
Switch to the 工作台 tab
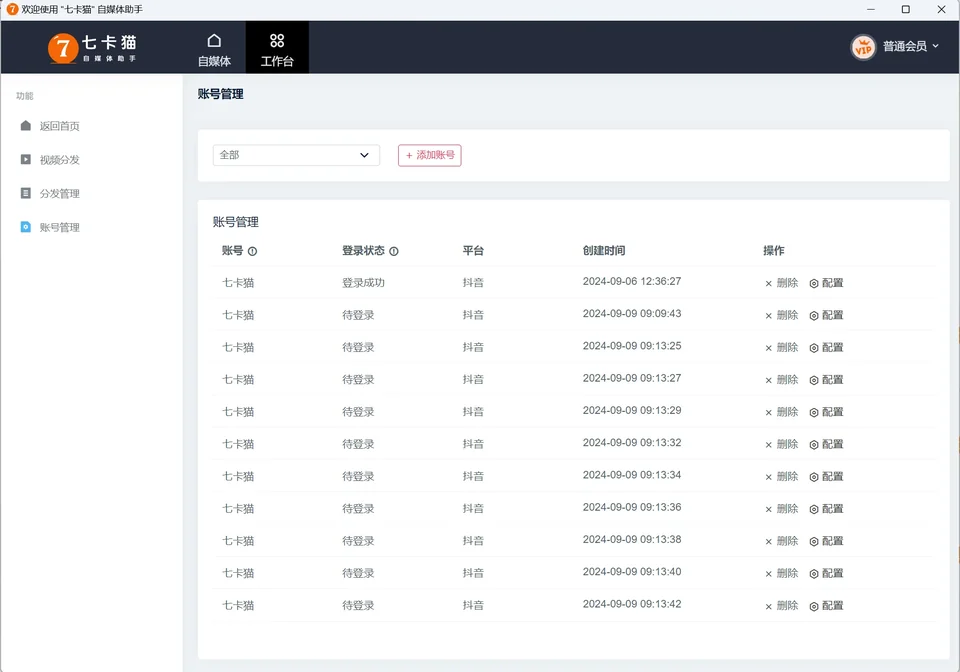277,48
